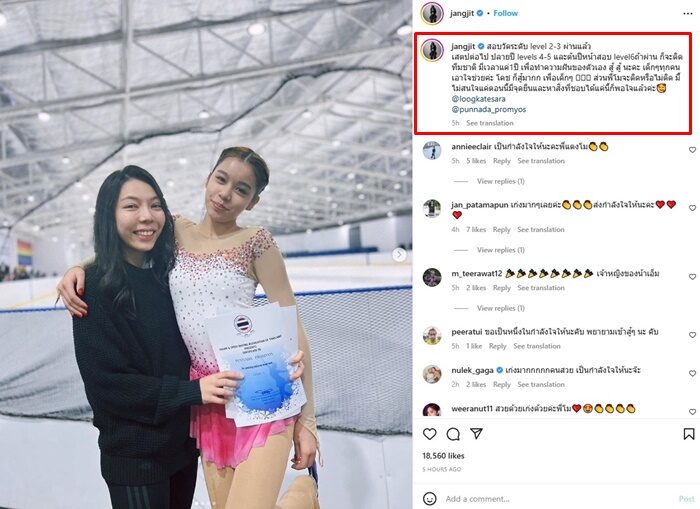Viewport: 700px width, 509px height.
Task: Like jan_patamapun's comment with the heart
Action: (x=692, y=208)
